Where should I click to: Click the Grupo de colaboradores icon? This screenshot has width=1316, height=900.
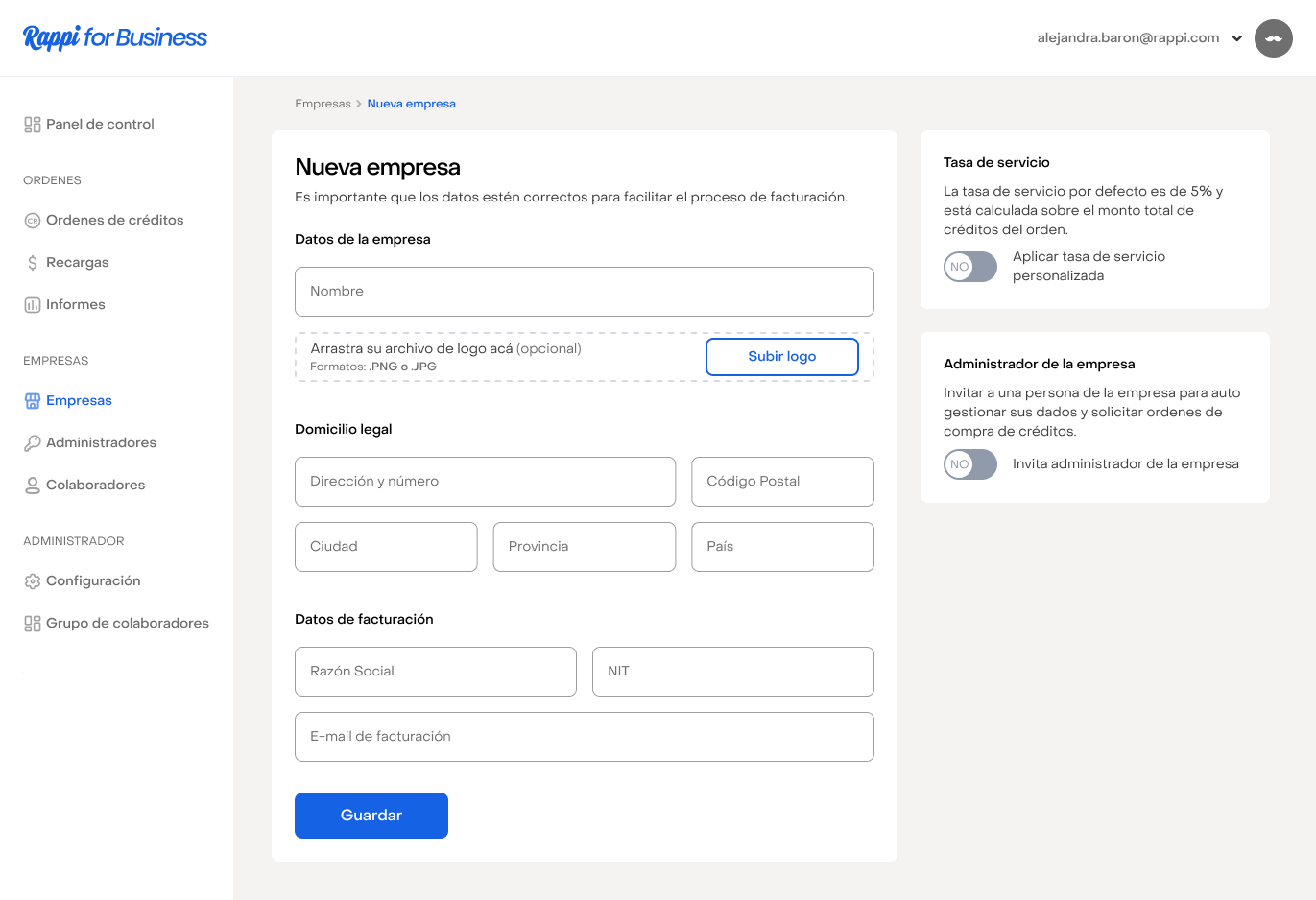33,624
